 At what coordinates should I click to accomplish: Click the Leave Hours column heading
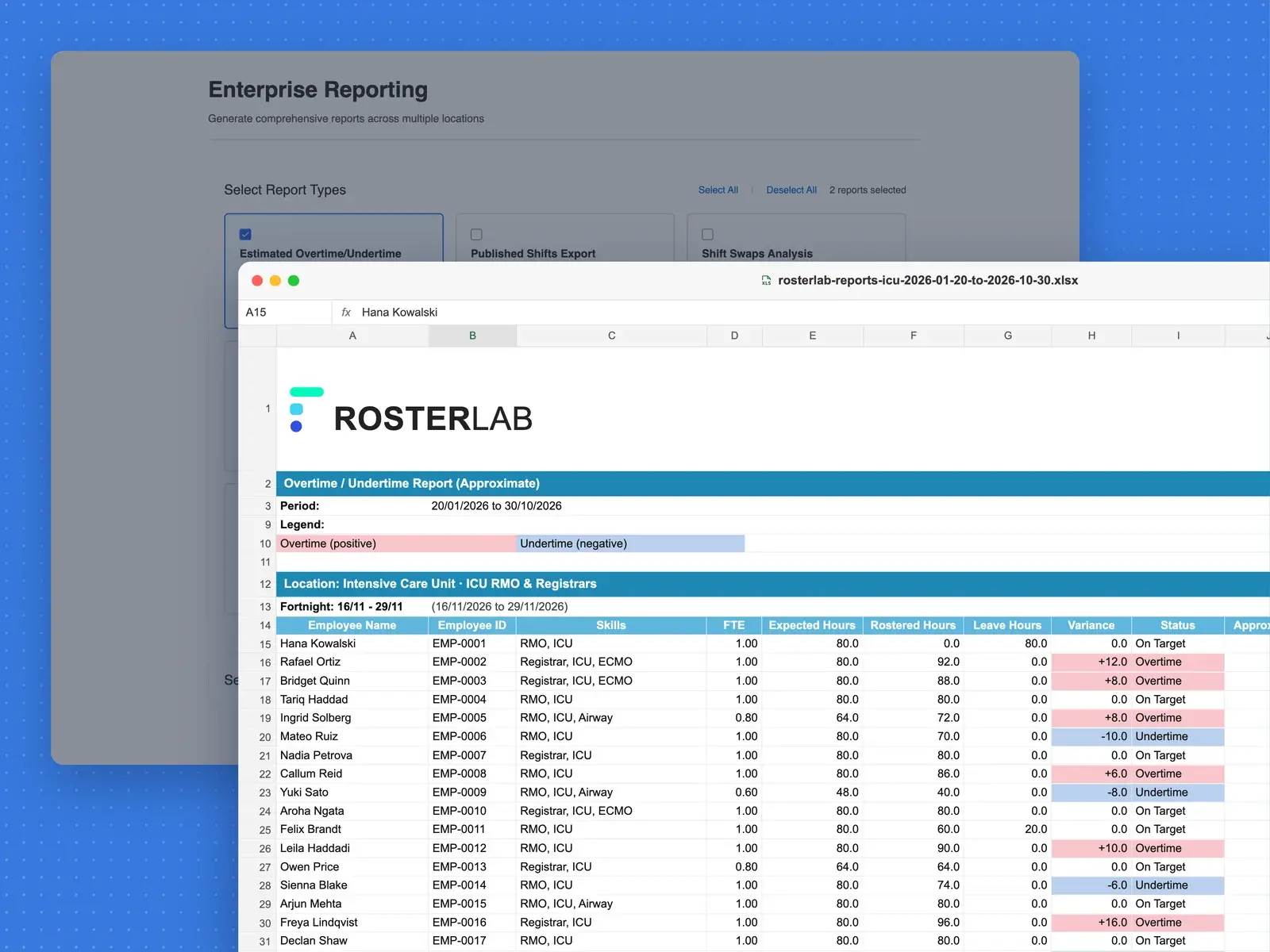pyautogui.click(x=1008, y=625)
